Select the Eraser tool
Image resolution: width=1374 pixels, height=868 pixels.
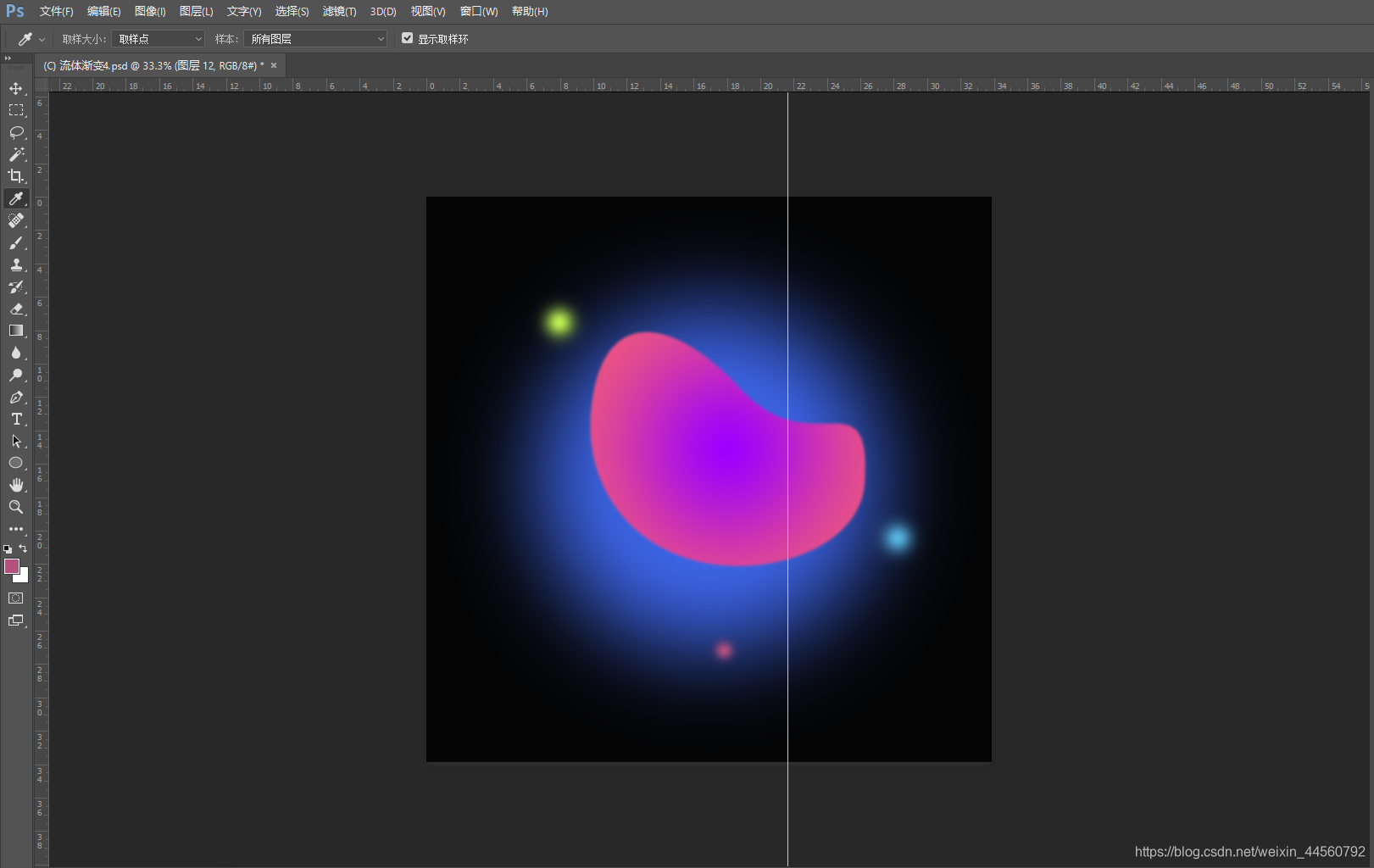[x=16, y=309]
